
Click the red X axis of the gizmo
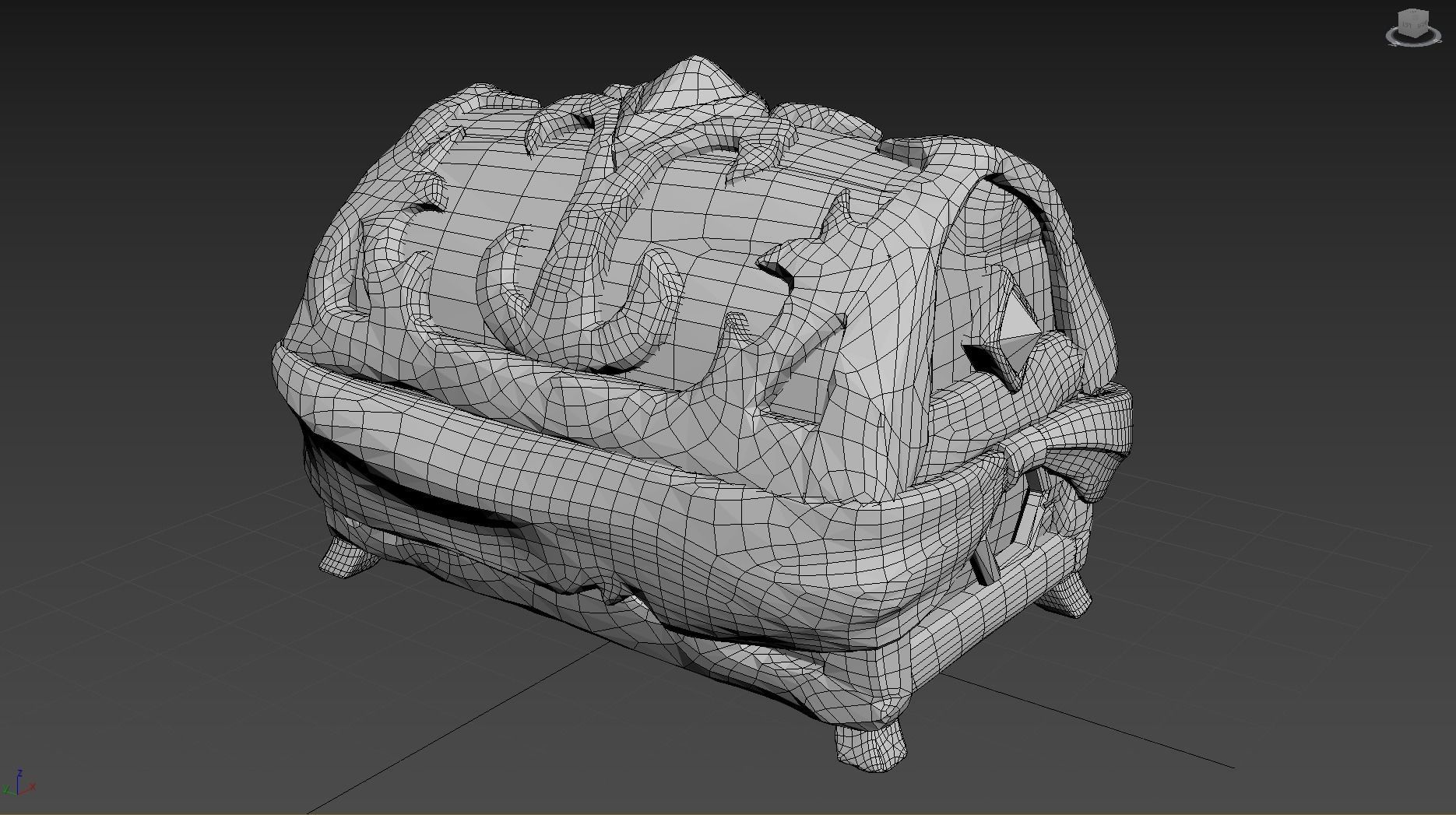(30, 788)
